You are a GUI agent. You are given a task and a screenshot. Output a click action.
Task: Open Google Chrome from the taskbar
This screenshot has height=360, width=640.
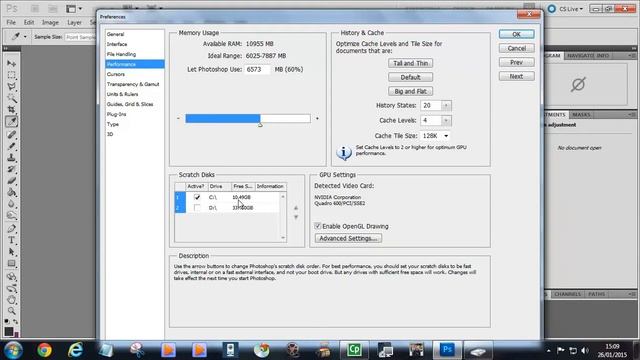click(x=44, y=350)
